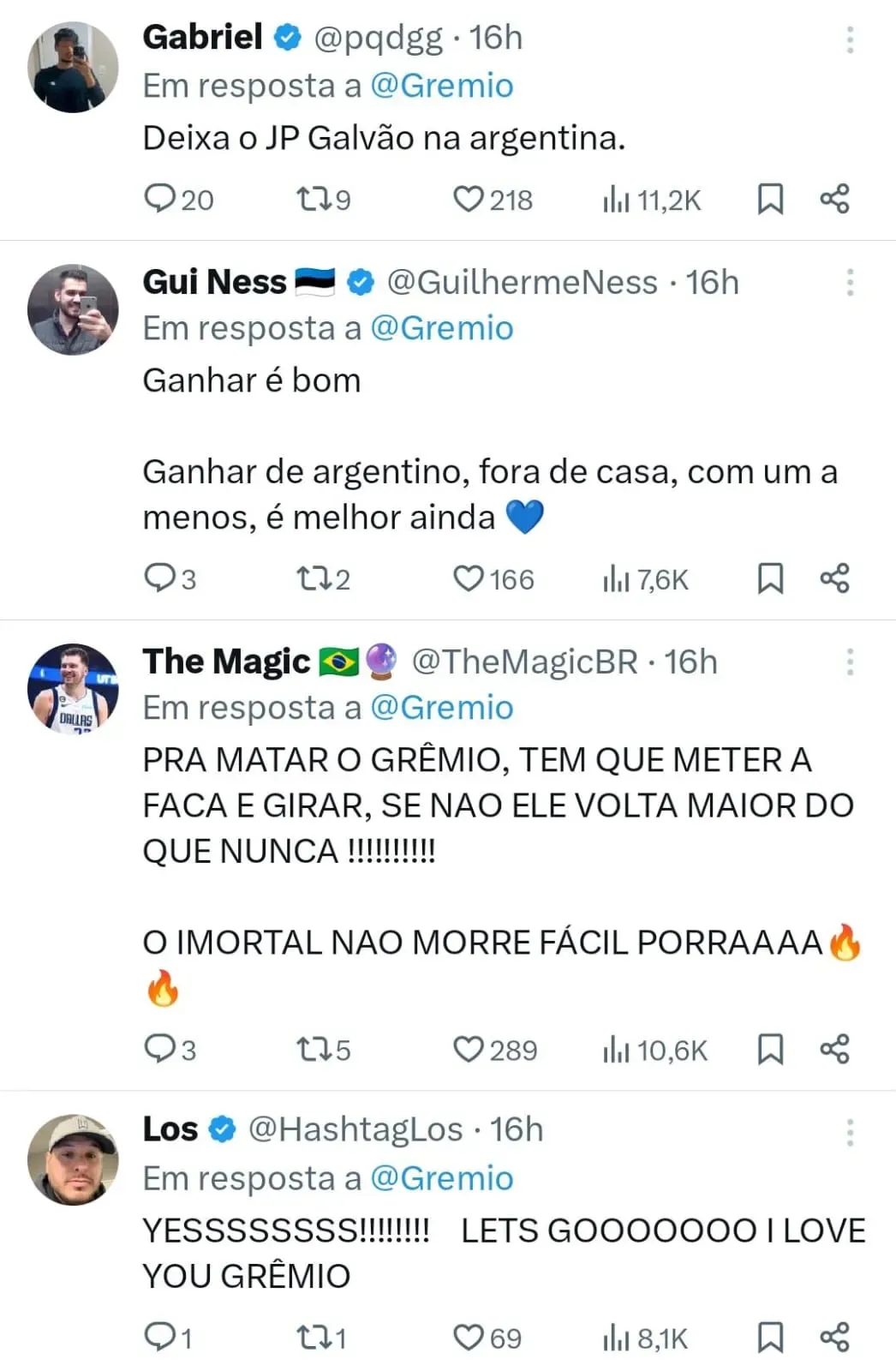Retweet The Magic's tweet
This screenshot has width=896, height=1371.
pyautogui.click(x=312, y=1050)
